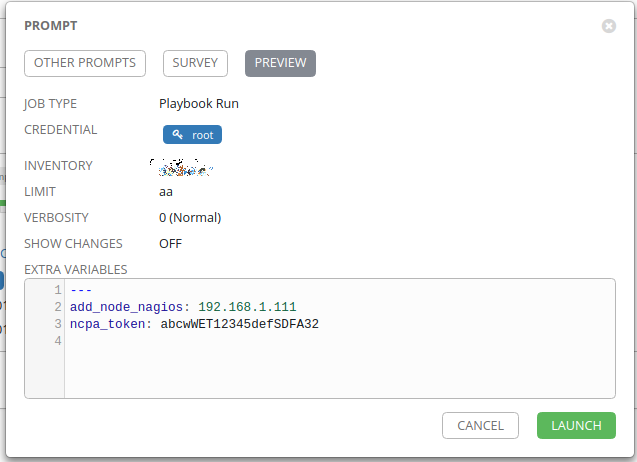Screen dimensions: 637x462
Task: Close the Prompt dialog with X icon
Action: pyautogui.click(x=609, y=26)
